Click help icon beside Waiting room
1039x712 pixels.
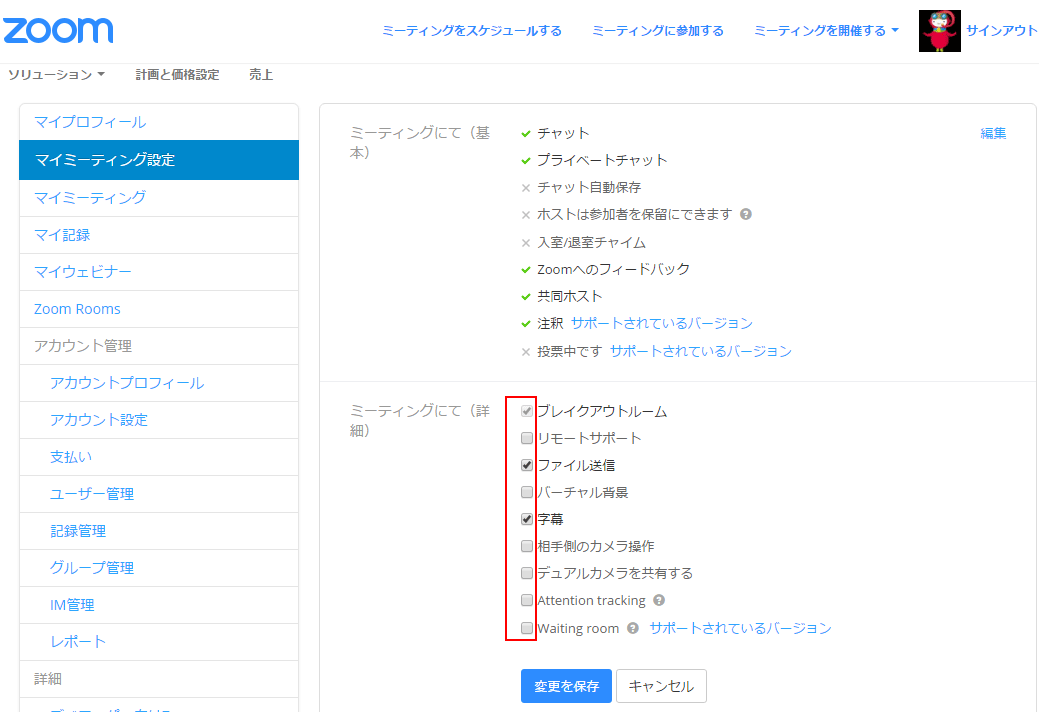pyautogui.click(x=633, y=629)
